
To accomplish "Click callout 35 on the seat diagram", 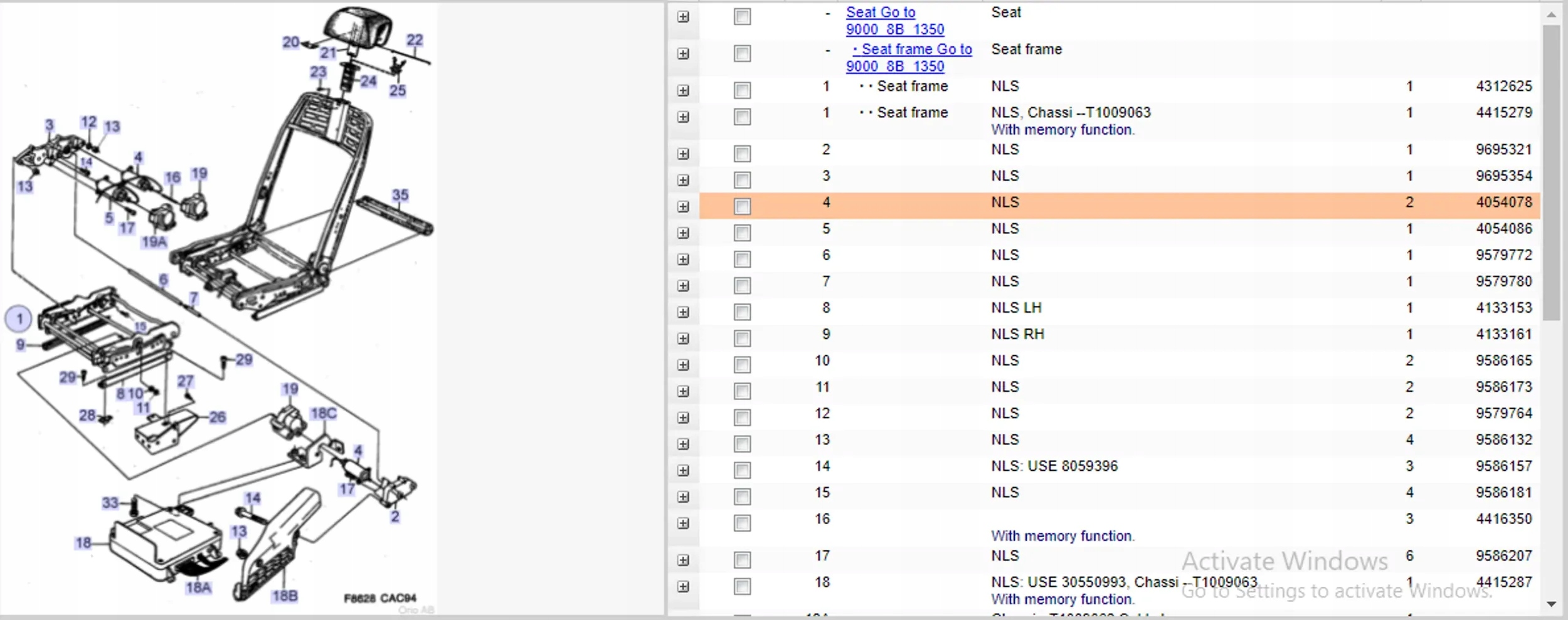I will click(400, 195).
